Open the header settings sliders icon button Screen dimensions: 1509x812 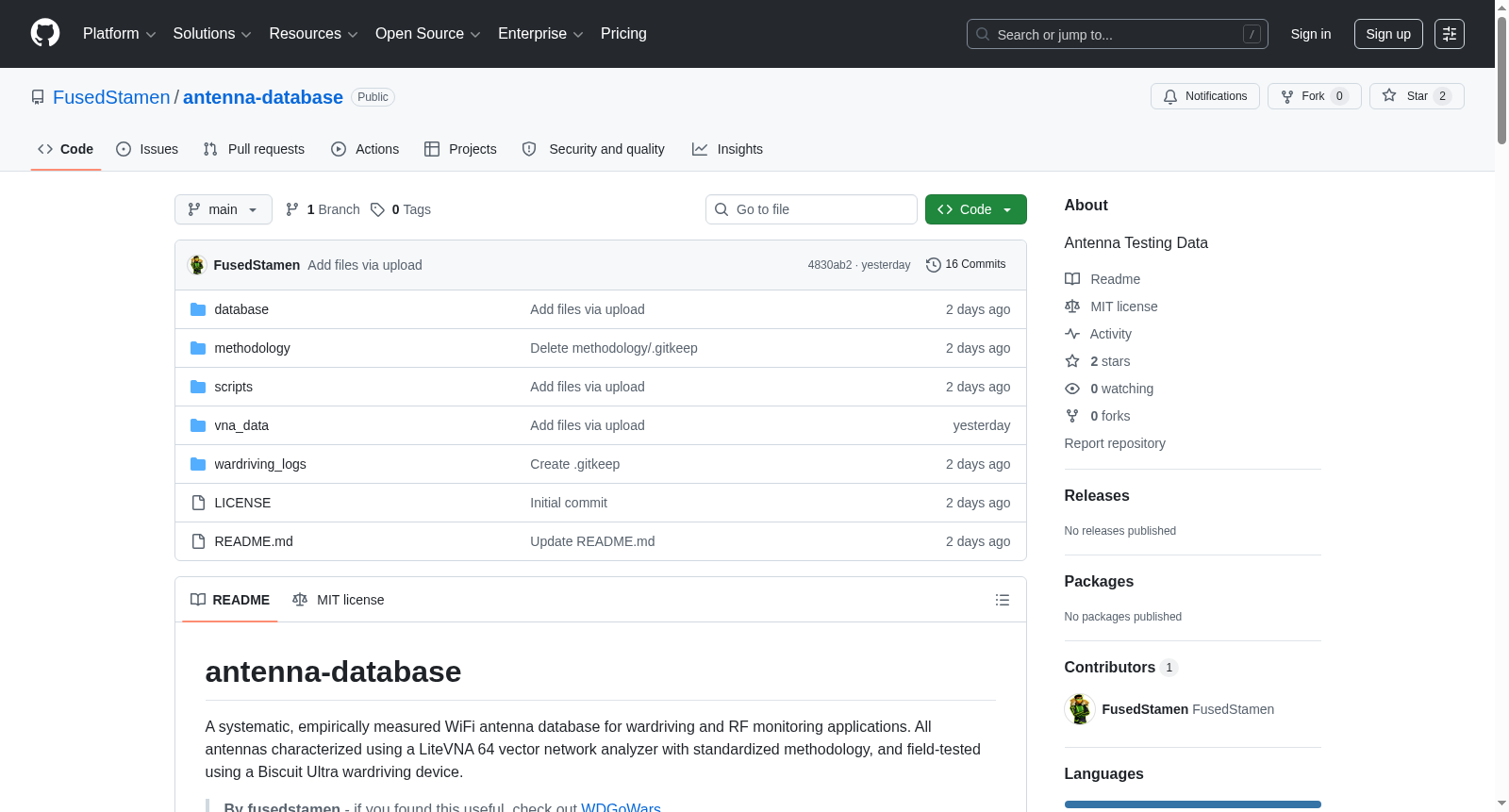pyautogui.click(x=1450, y=34)
